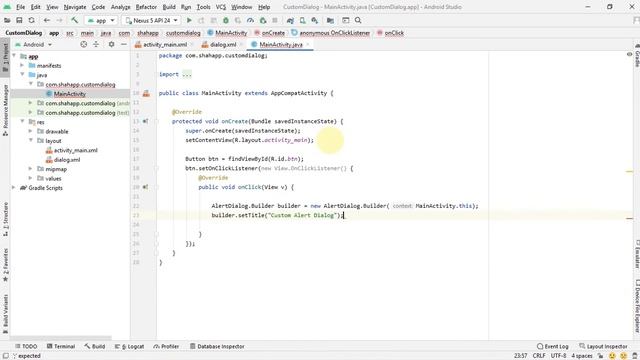The height and width of the screenshot is (360, 640).
Task: Expand the folded import statements
Action: (187, 74)
